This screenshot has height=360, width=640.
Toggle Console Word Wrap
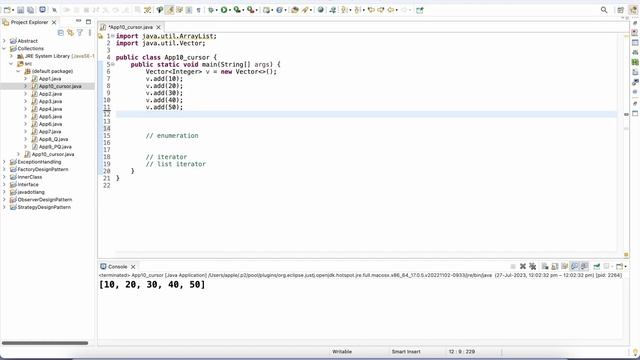tap(564, 266)
